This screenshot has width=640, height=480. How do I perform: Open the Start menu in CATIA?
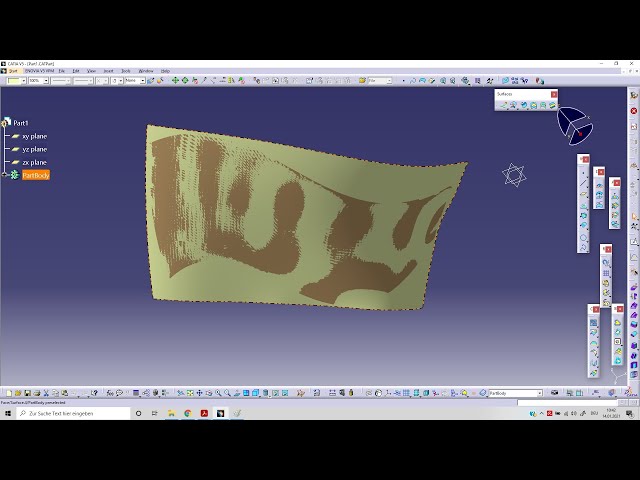pos(13,71)
